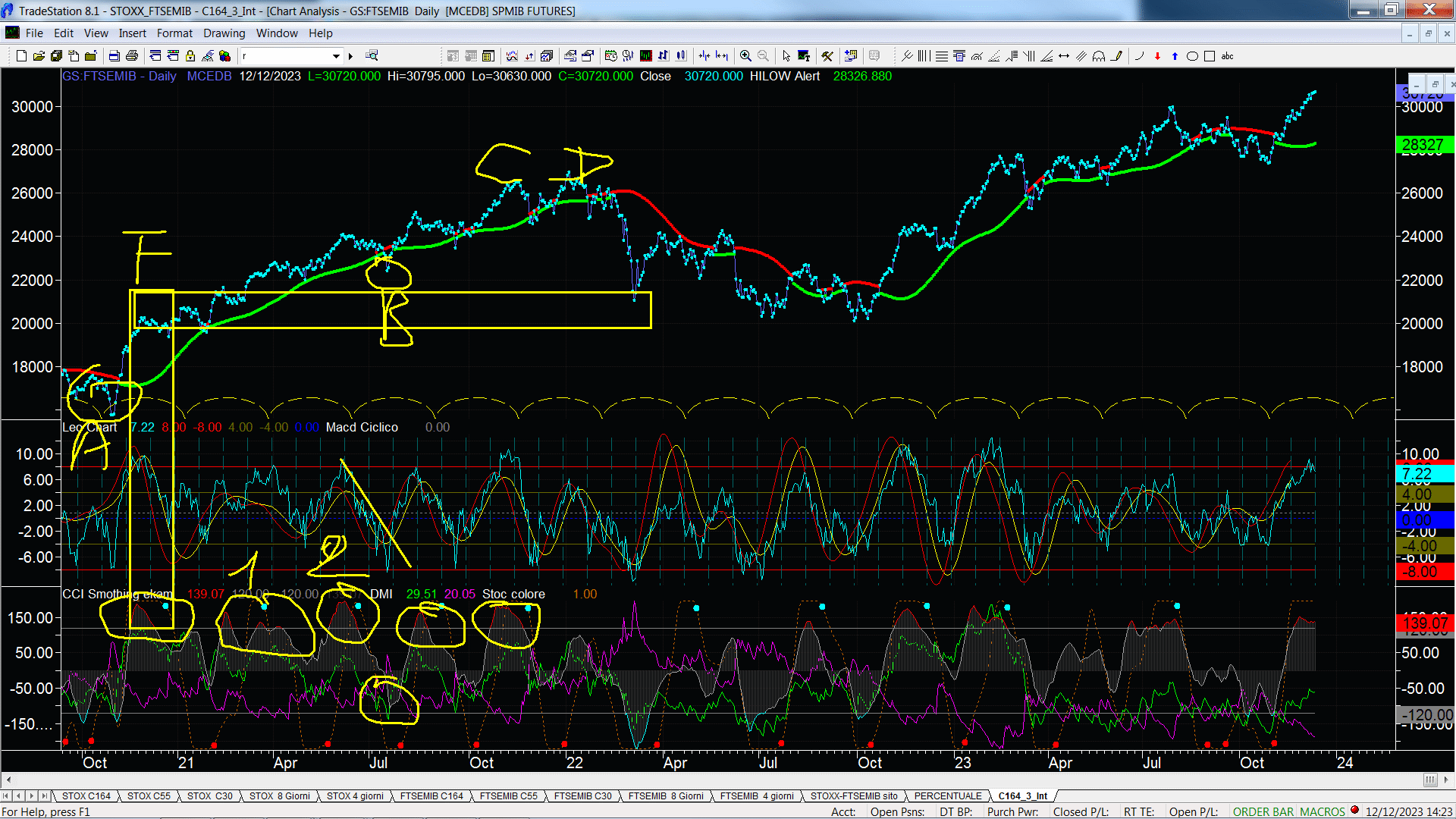Click the zoom in magnifier icon
Screen dimensions: 1456x819
click(745, 56)
